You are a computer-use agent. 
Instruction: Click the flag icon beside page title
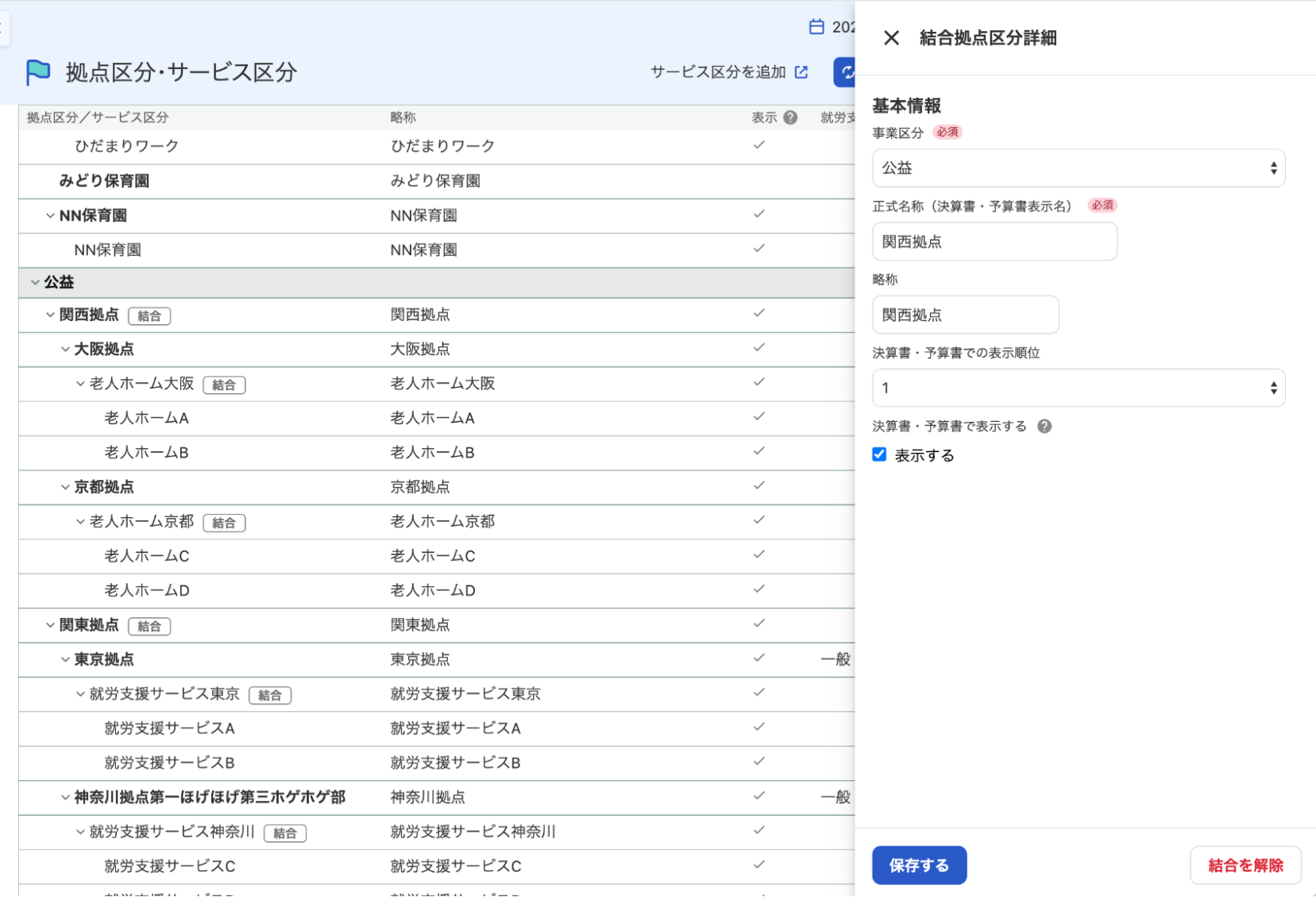37,72
